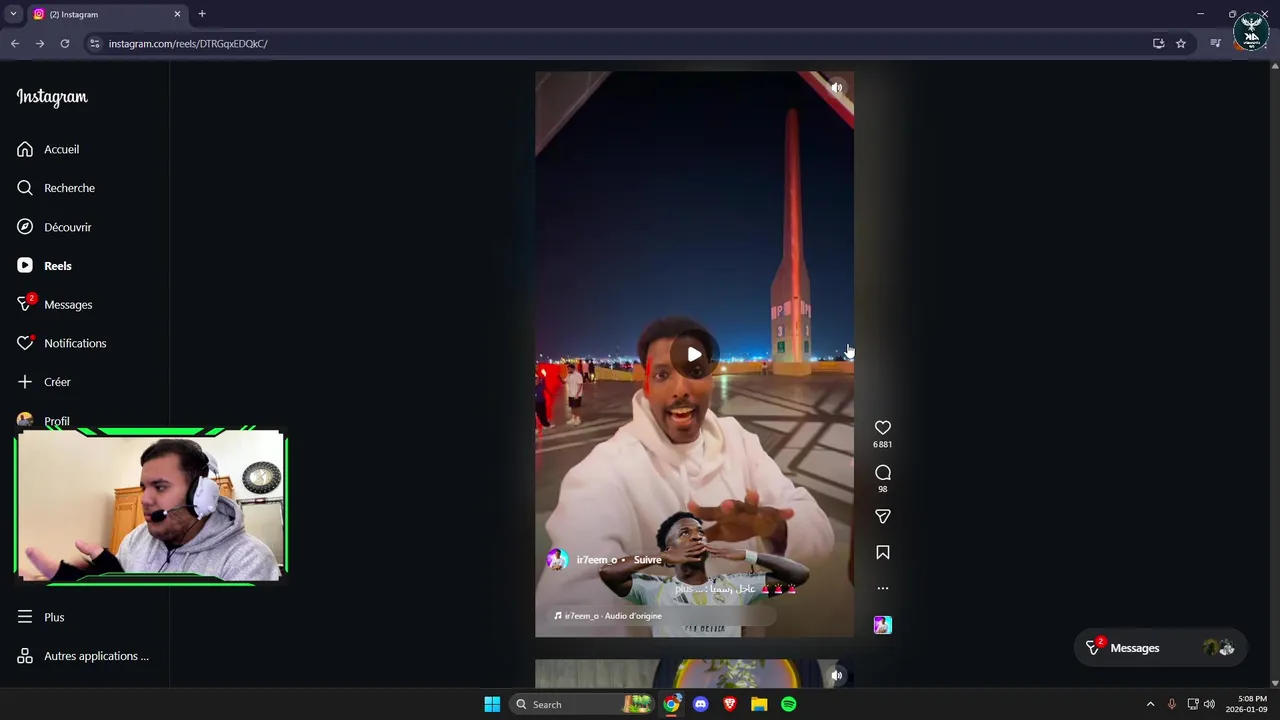Click the Instagram logo
This screenshot has height=720, width=1280.
click(52, 97)
